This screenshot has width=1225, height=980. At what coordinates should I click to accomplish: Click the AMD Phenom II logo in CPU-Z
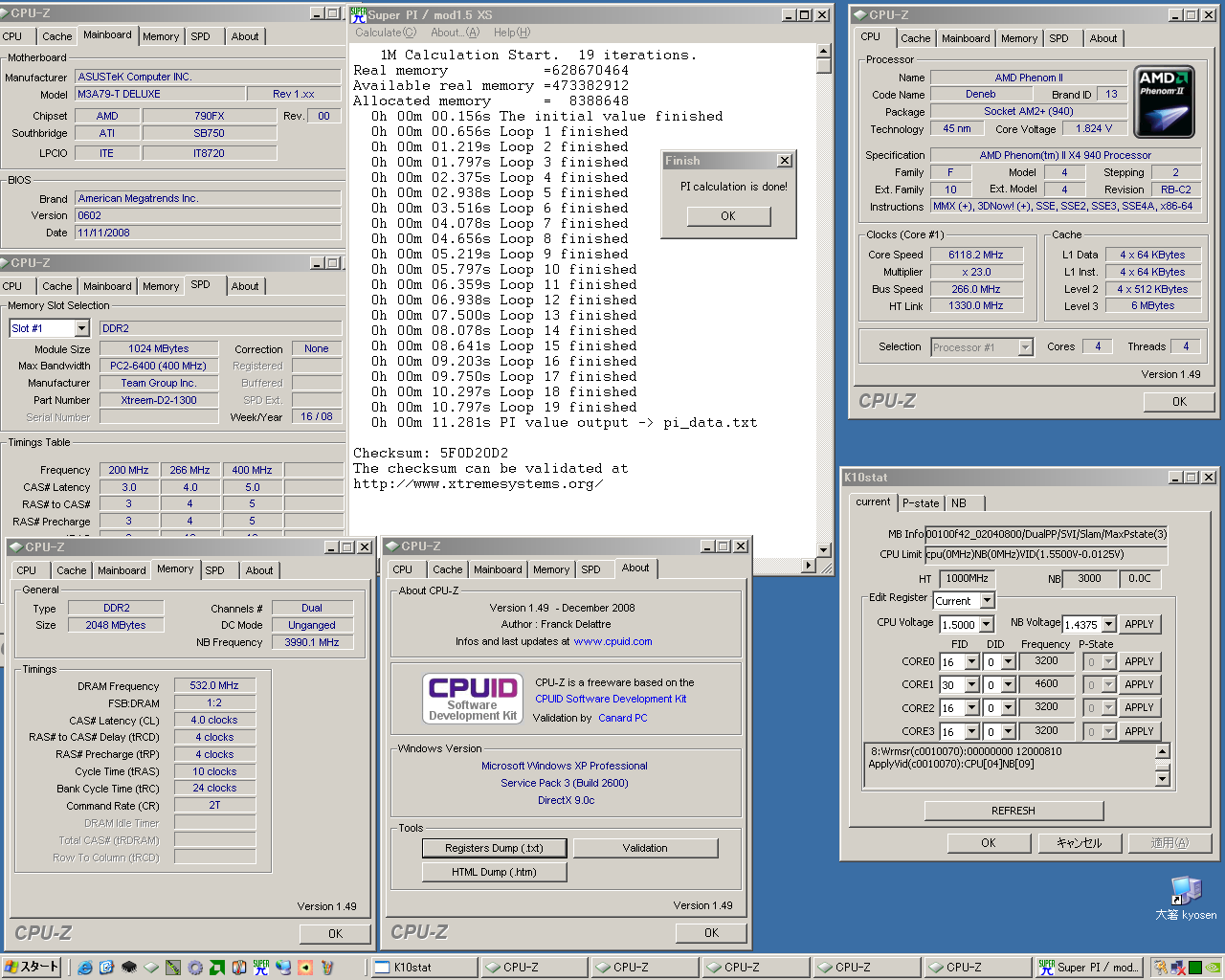point(1165,101)
